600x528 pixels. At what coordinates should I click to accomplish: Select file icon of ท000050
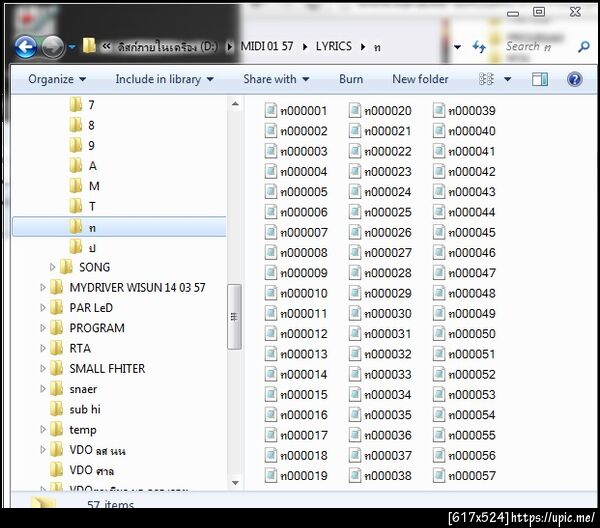click(439, 333)
